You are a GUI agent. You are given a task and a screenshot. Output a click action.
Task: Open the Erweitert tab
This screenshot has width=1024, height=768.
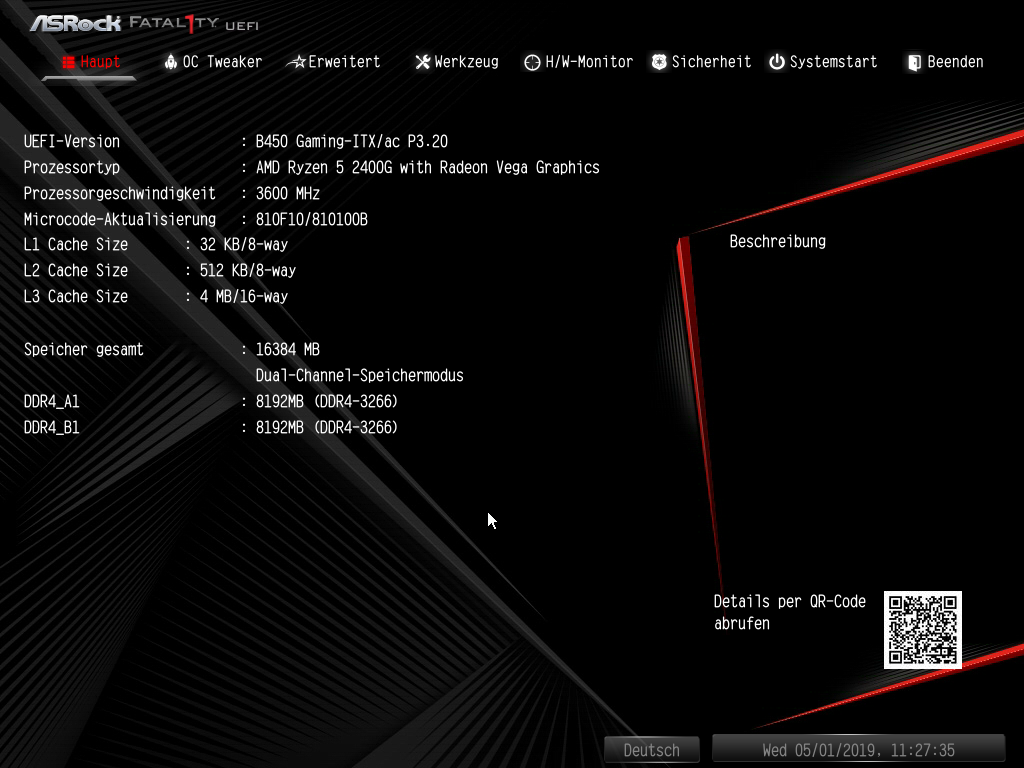333,62
